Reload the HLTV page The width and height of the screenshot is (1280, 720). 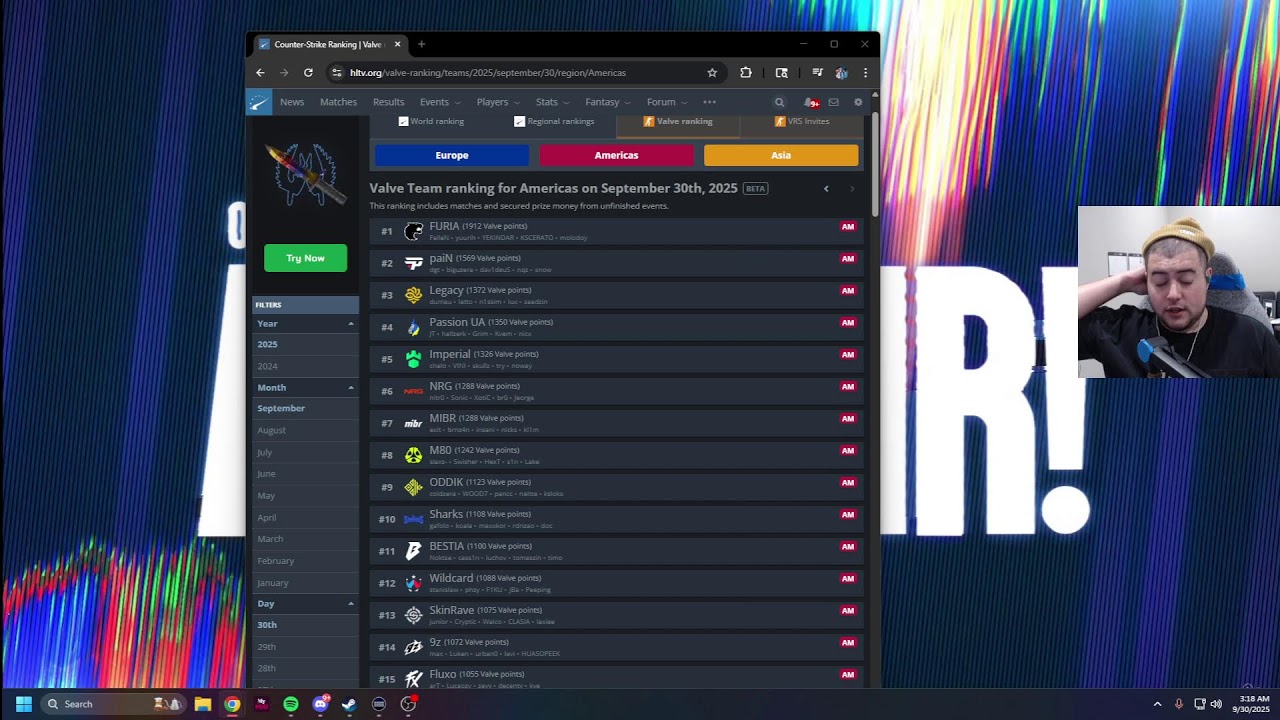[x=308, y=73]
